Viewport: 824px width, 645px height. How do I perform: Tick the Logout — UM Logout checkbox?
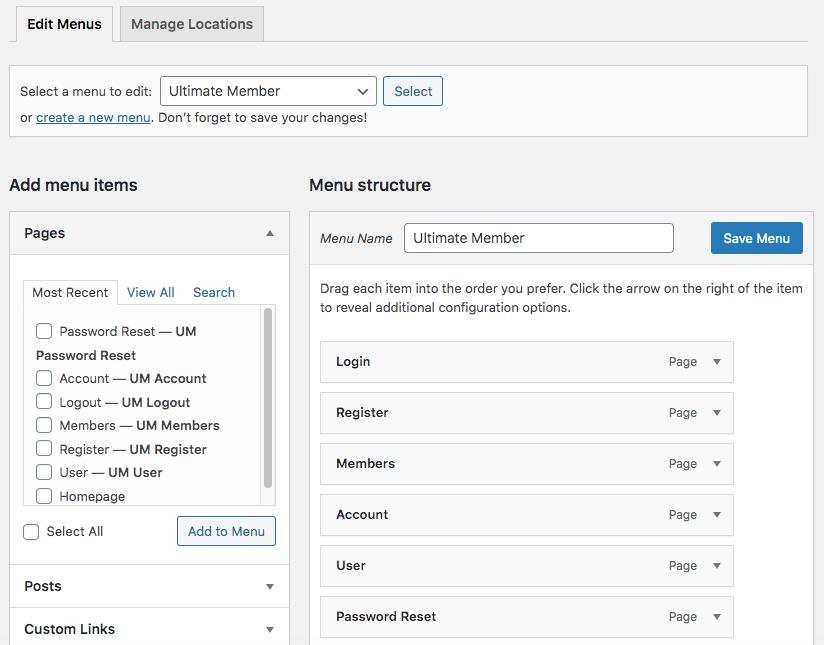click(44, 402)
